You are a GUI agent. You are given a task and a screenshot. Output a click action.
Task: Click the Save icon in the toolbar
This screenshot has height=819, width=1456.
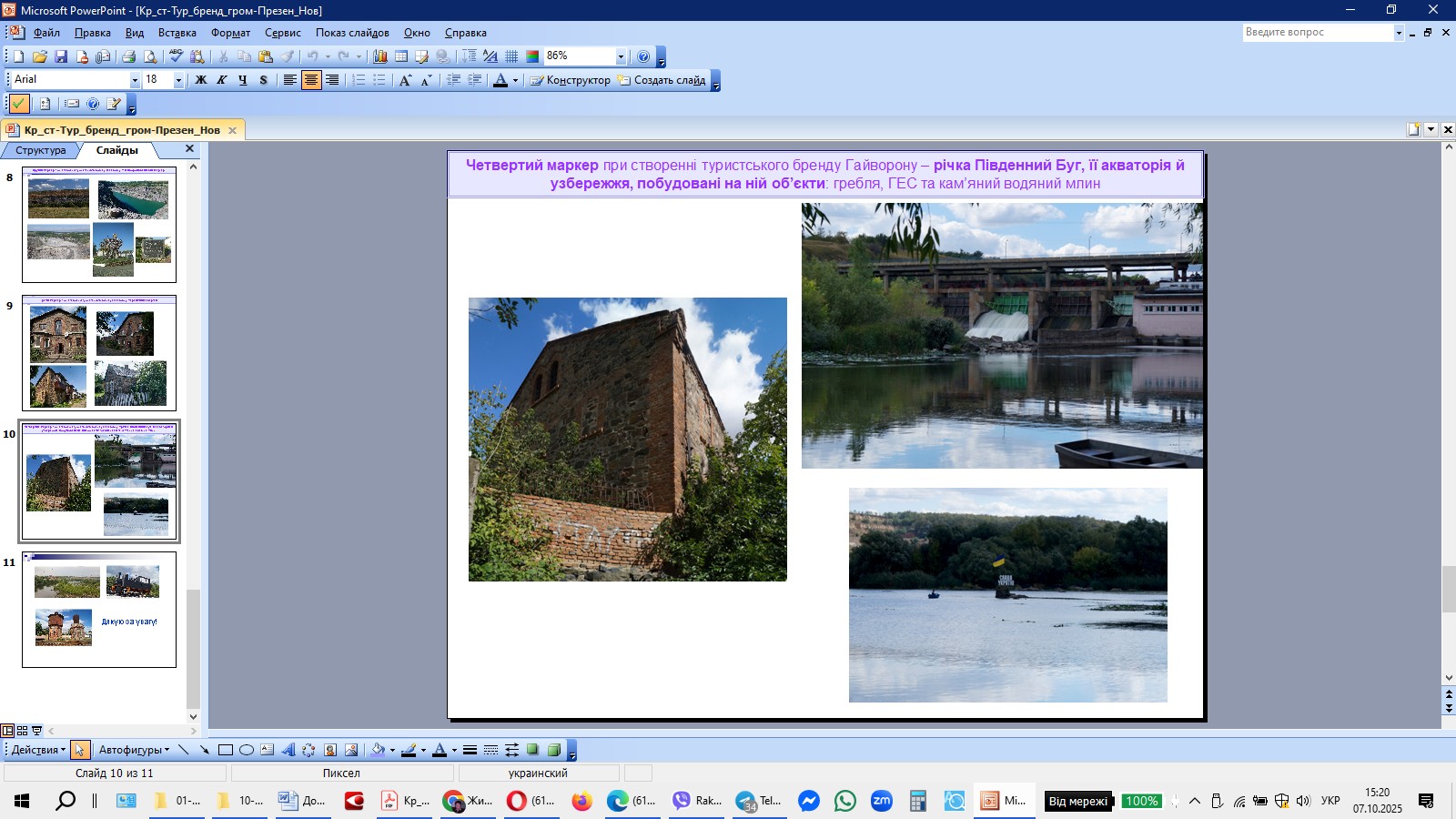click(x=61, y=56)
